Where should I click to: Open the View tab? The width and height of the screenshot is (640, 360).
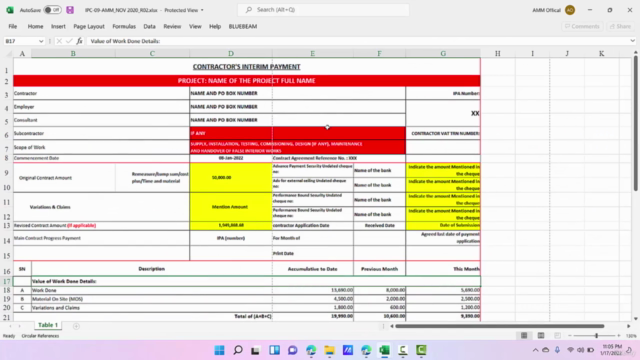click(x=195, y=26)
